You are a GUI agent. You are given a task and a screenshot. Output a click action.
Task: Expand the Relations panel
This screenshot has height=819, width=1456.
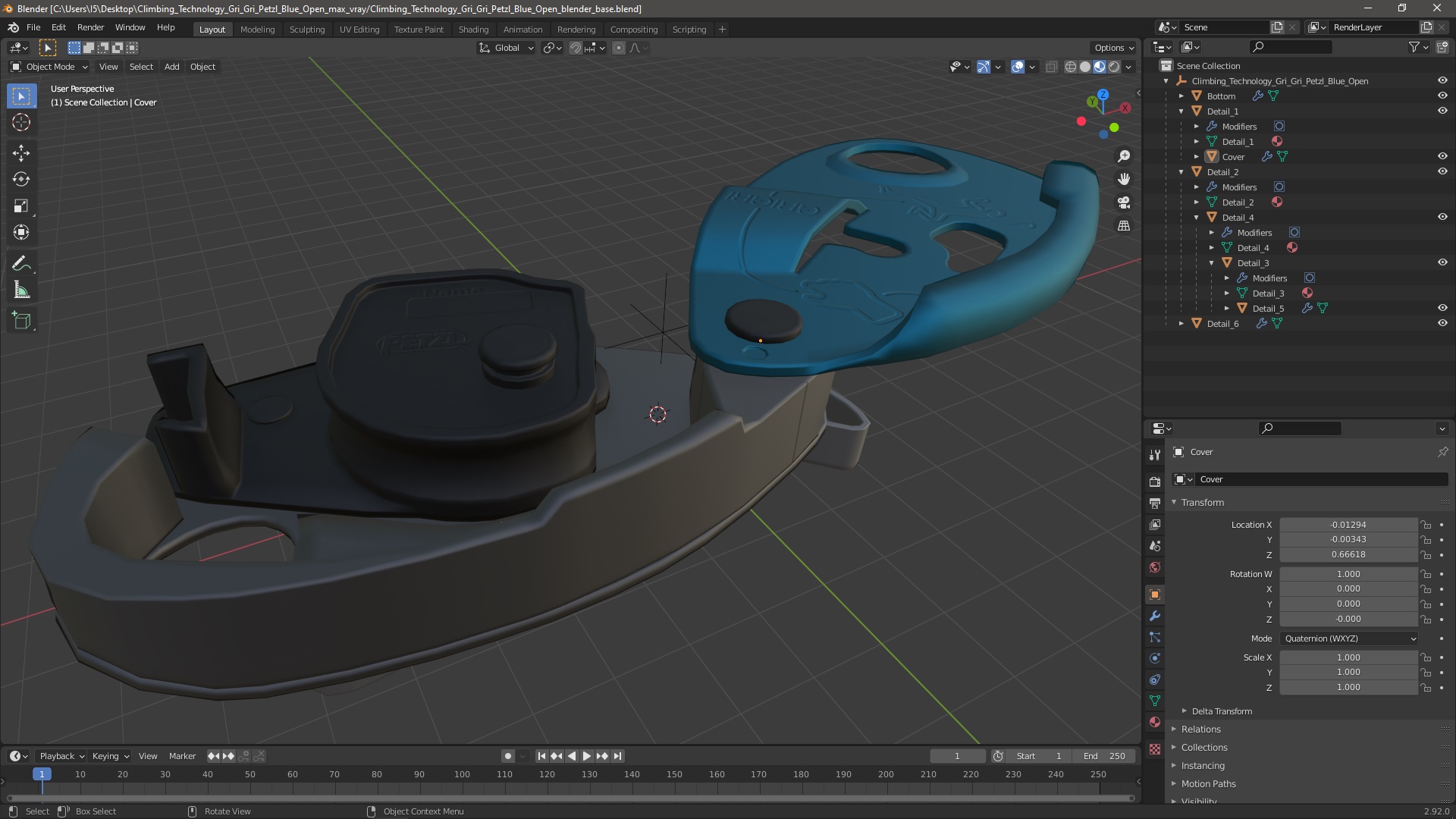(x=1200, y=730)
